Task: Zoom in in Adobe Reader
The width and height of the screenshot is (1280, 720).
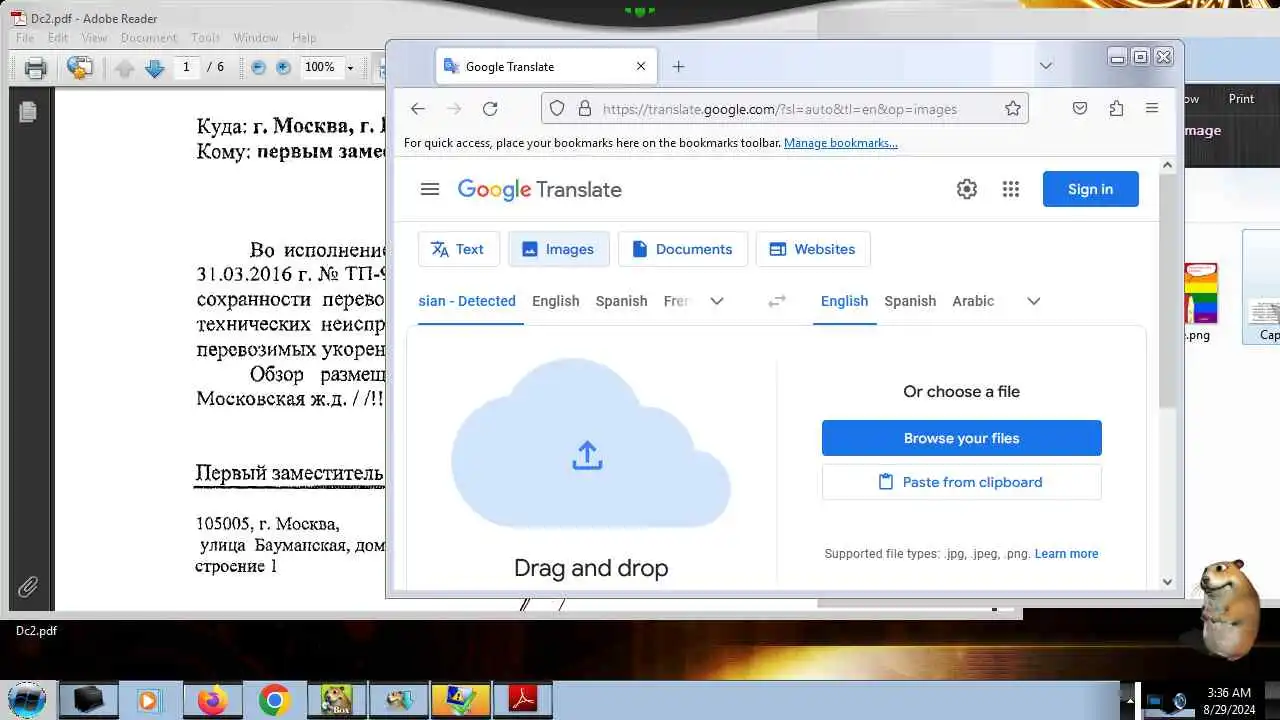Action: click(x=284, y=68)
